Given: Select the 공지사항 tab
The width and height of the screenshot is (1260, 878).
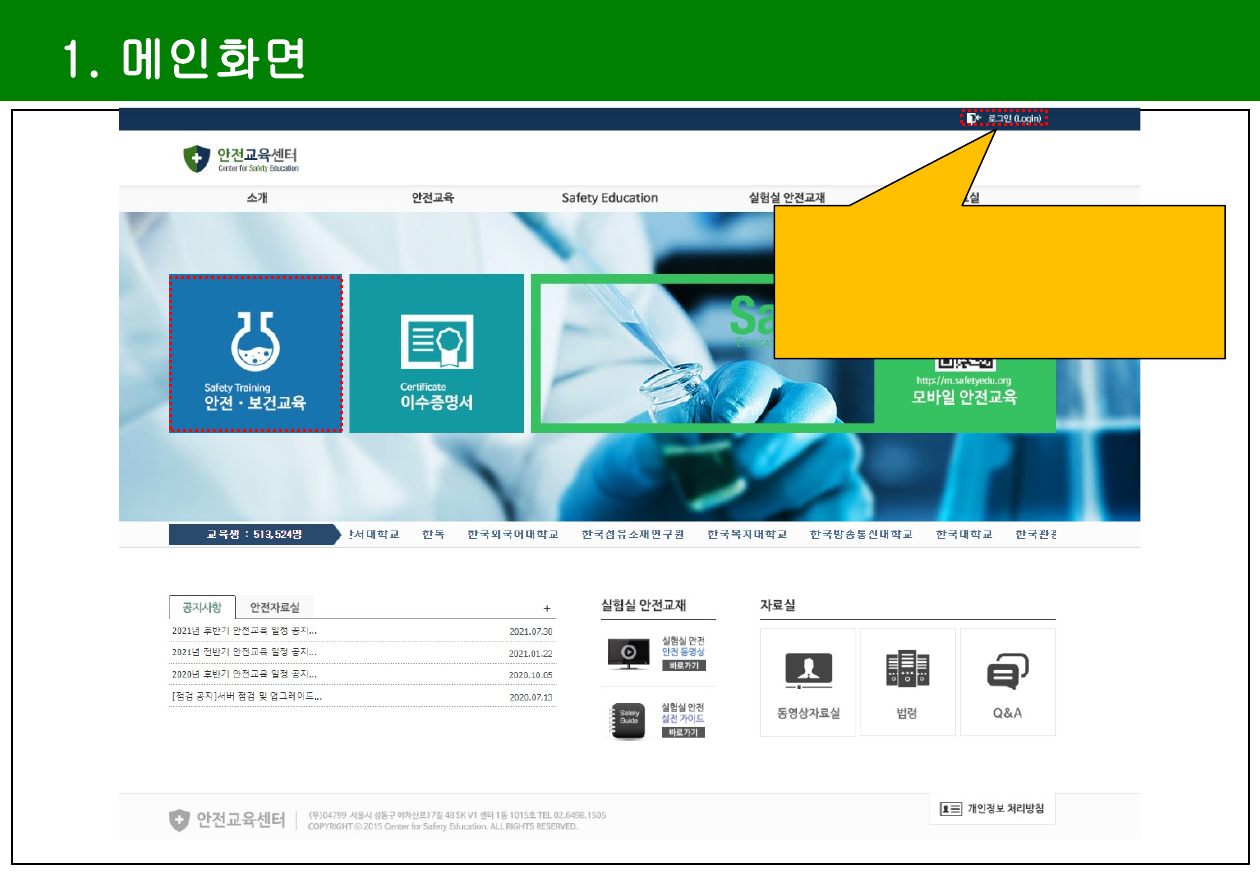Looking at the screenshot, I should click(202, 607).
